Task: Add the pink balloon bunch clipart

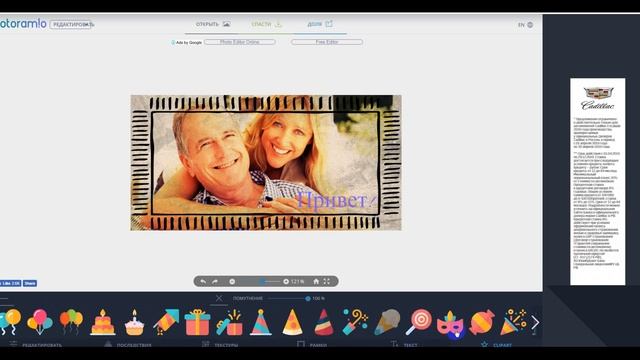Action: pos(40,322)
